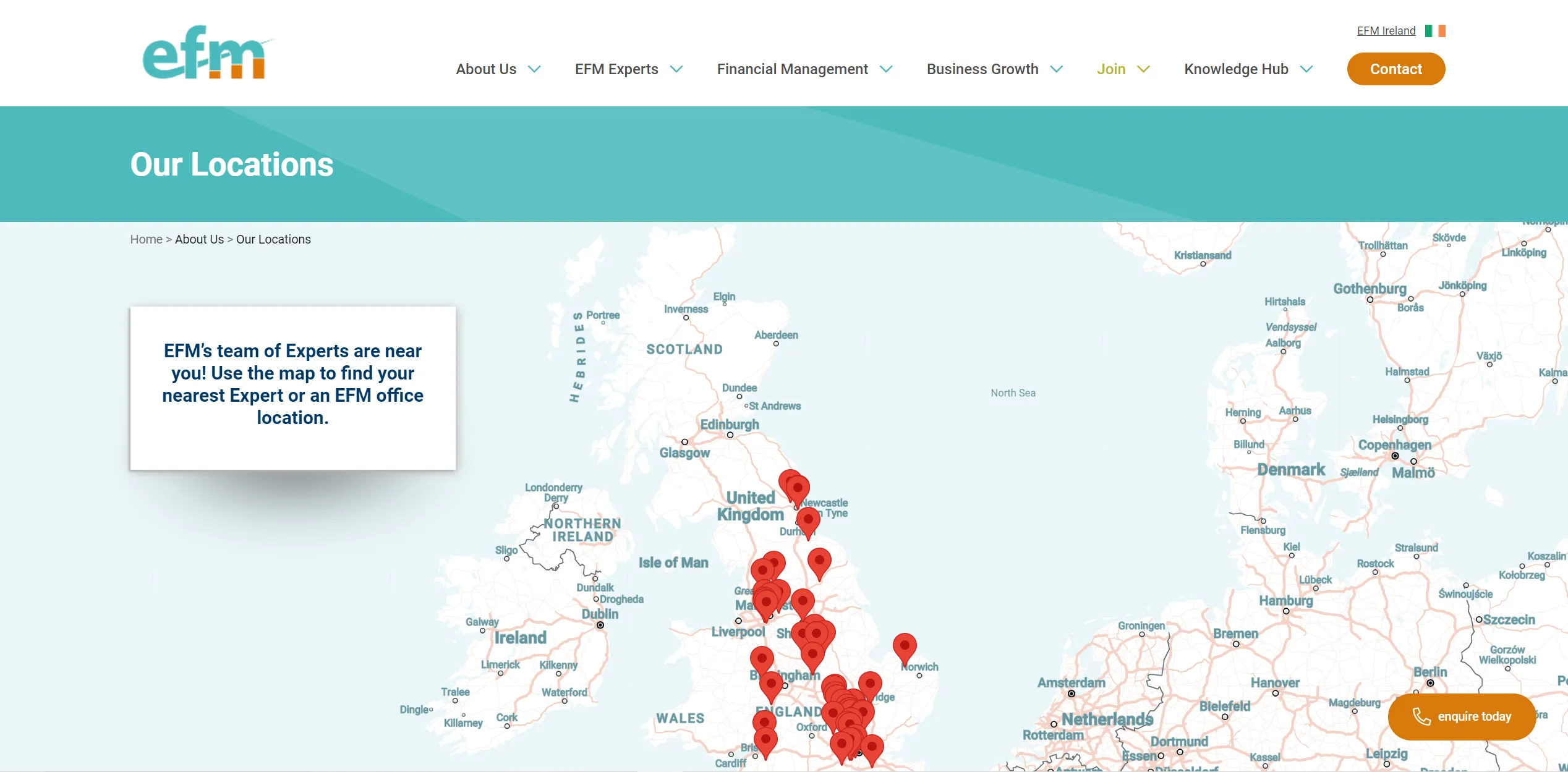Click the phone icon on enquire today

click(x=1423, y=717)
